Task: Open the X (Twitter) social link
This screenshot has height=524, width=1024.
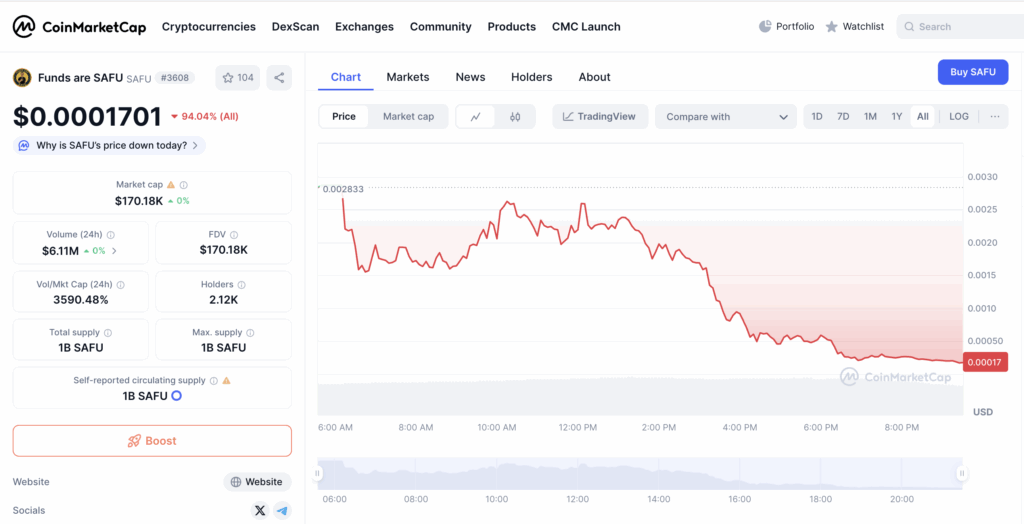Action: pos(260,510)
